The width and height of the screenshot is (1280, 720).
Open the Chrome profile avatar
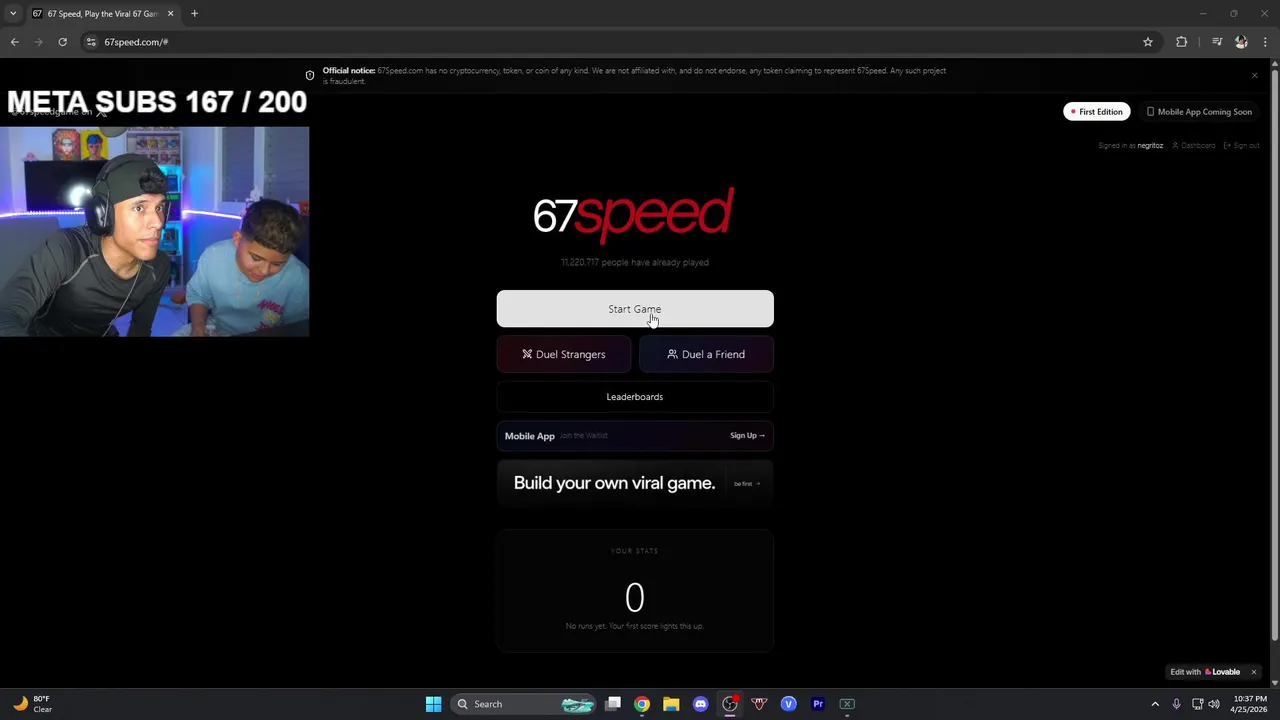(x=1241, y=42)
